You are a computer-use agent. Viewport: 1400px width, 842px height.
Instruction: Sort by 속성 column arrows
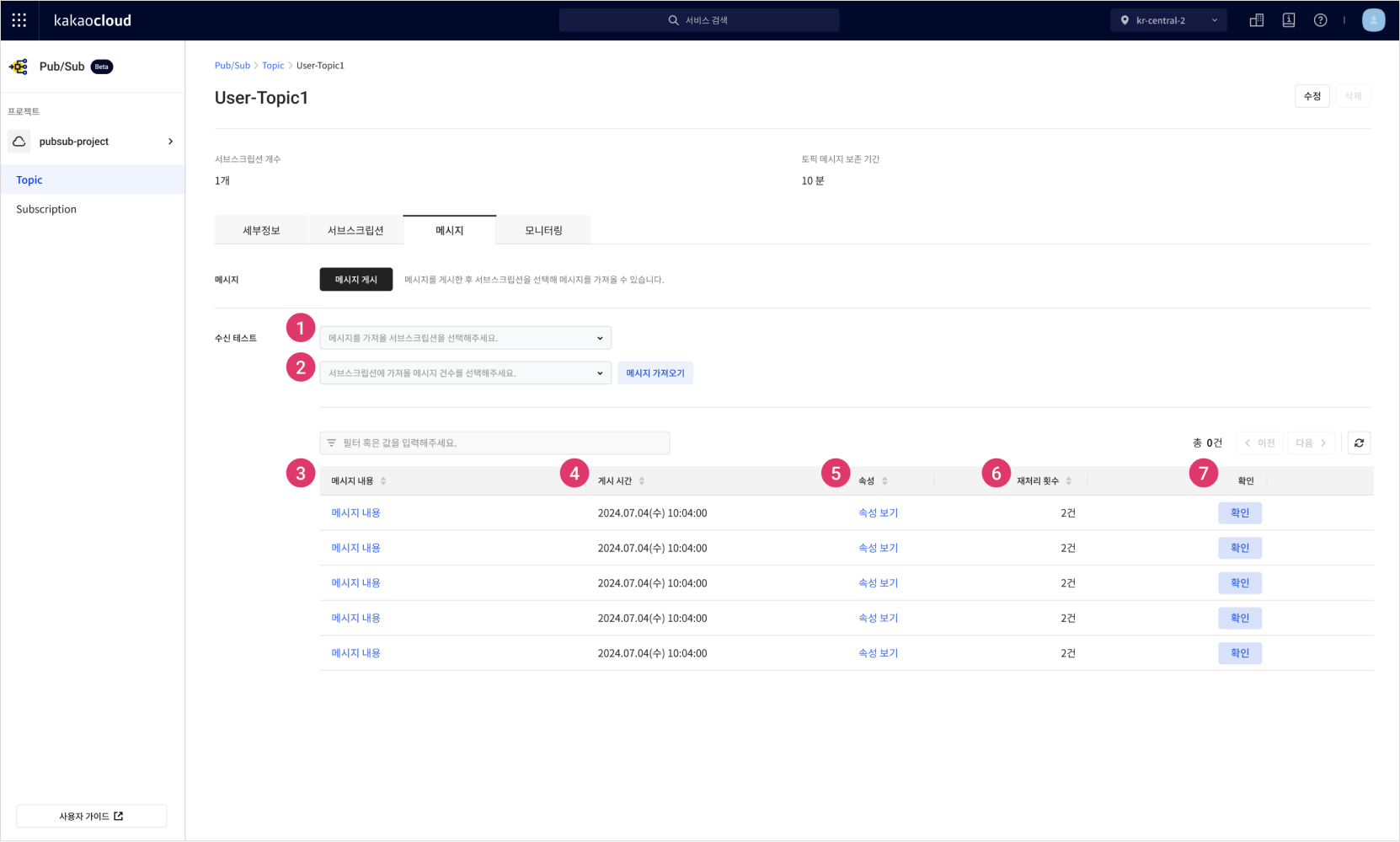tap(884, 480)
